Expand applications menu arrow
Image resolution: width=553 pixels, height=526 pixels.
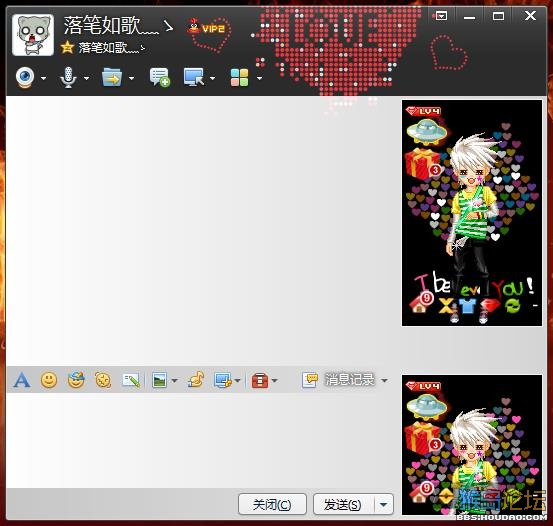[x=259, y=78]
